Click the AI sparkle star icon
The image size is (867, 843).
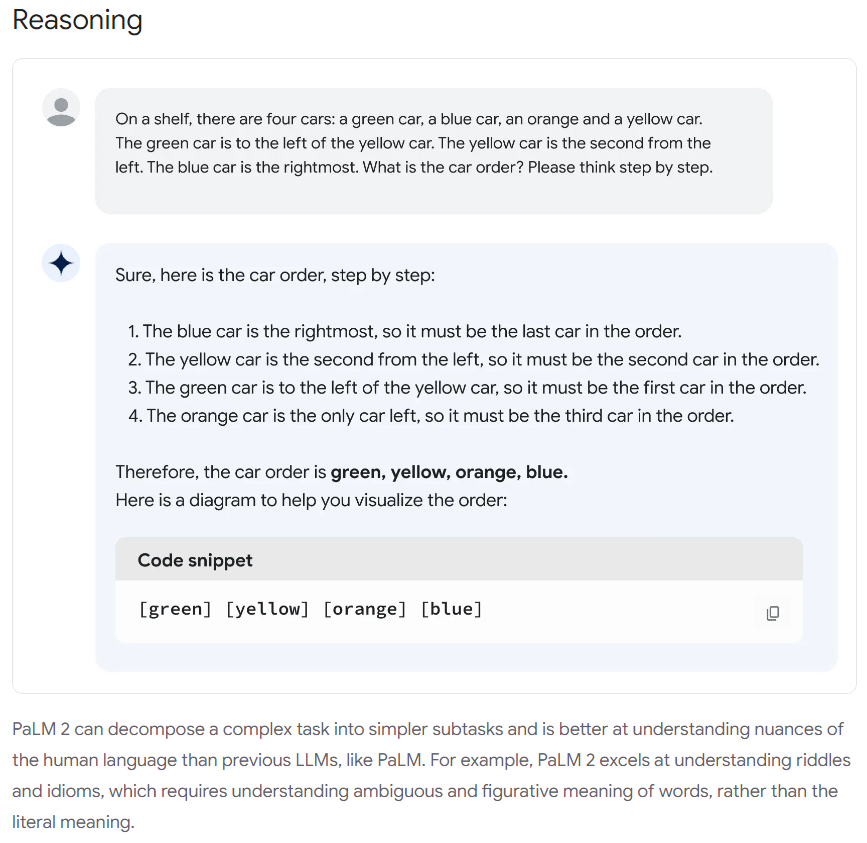coord(61,263)
